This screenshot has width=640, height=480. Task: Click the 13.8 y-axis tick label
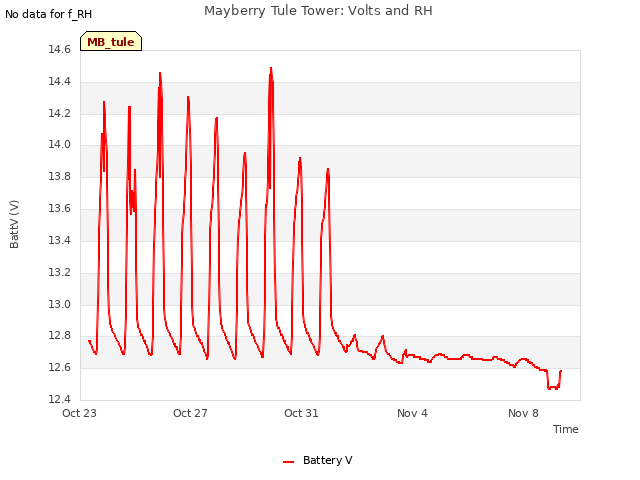[60, 177]
